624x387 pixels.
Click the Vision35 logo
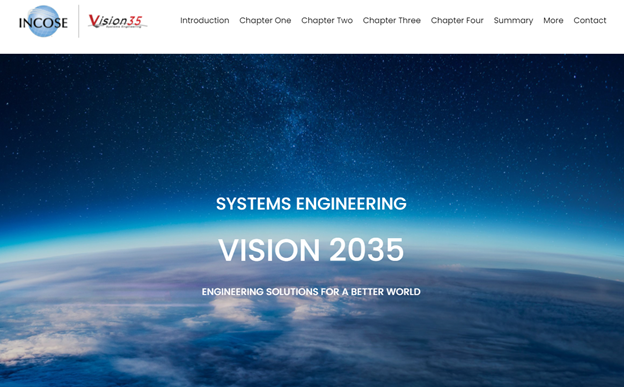pyautogui.click(x=117, y=21)
